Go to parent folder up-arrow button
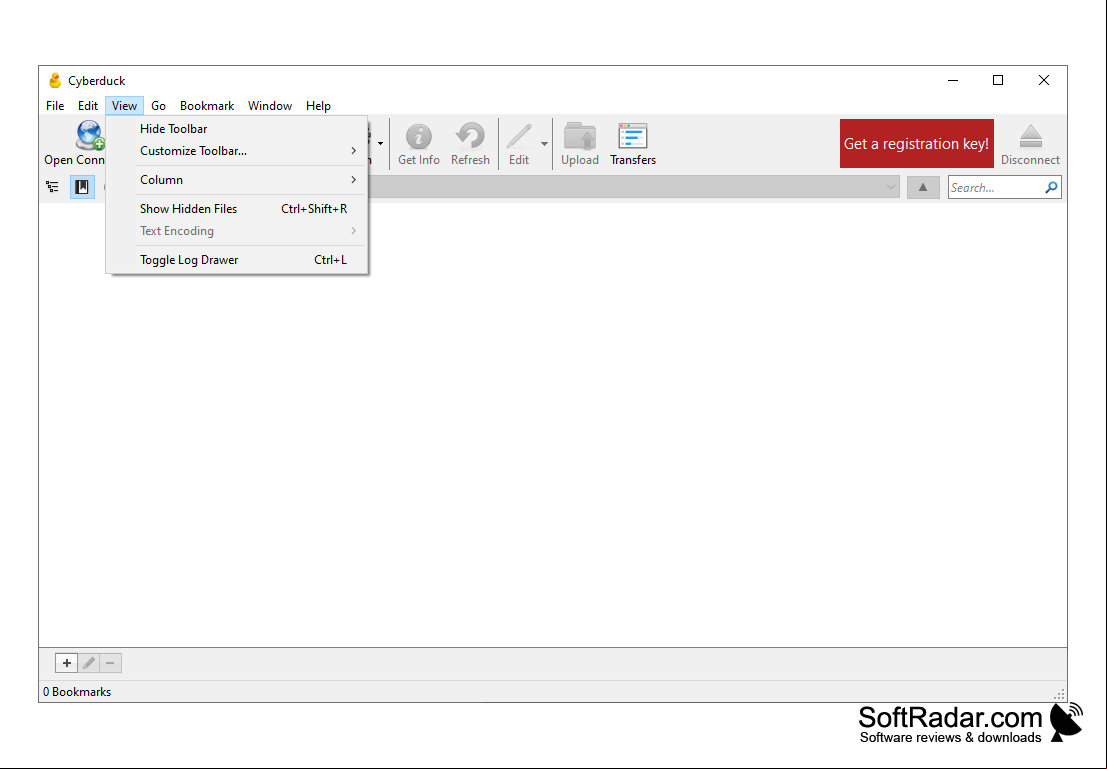The height and width of the screenshot is (769, 1107). click(x=923, y=187)
